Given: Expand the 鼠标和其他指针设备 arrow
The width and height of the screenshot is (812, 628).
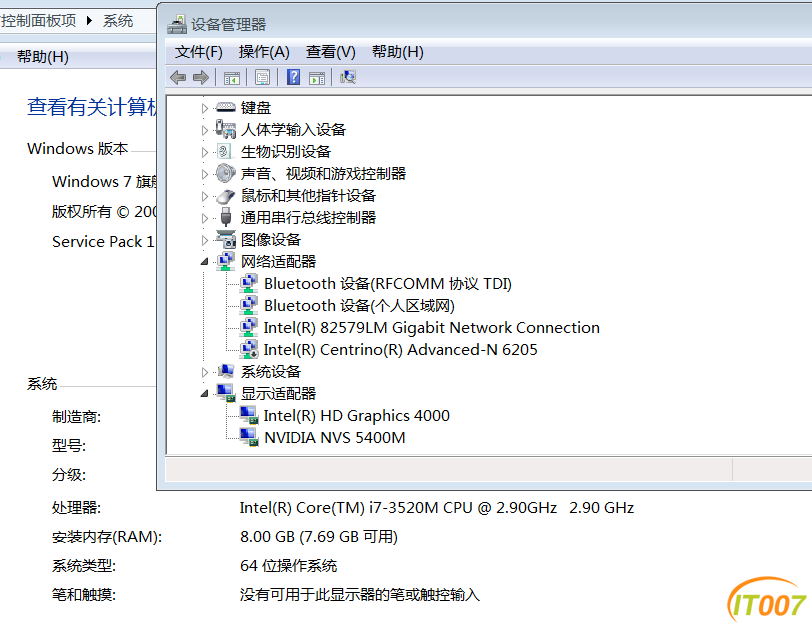Looking at the screenshot, I should click(205, 196).
